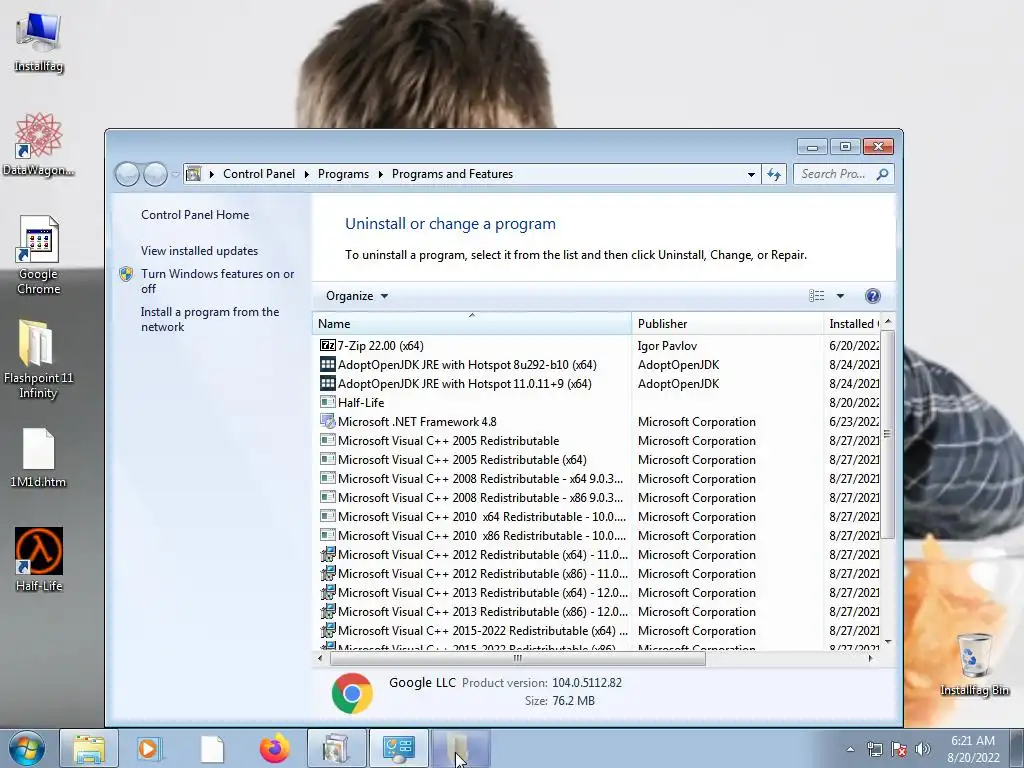This screenshot has width=1024, height=768.
Task: Open the DataWagon desktop shortcut
Action: point(39,144)
